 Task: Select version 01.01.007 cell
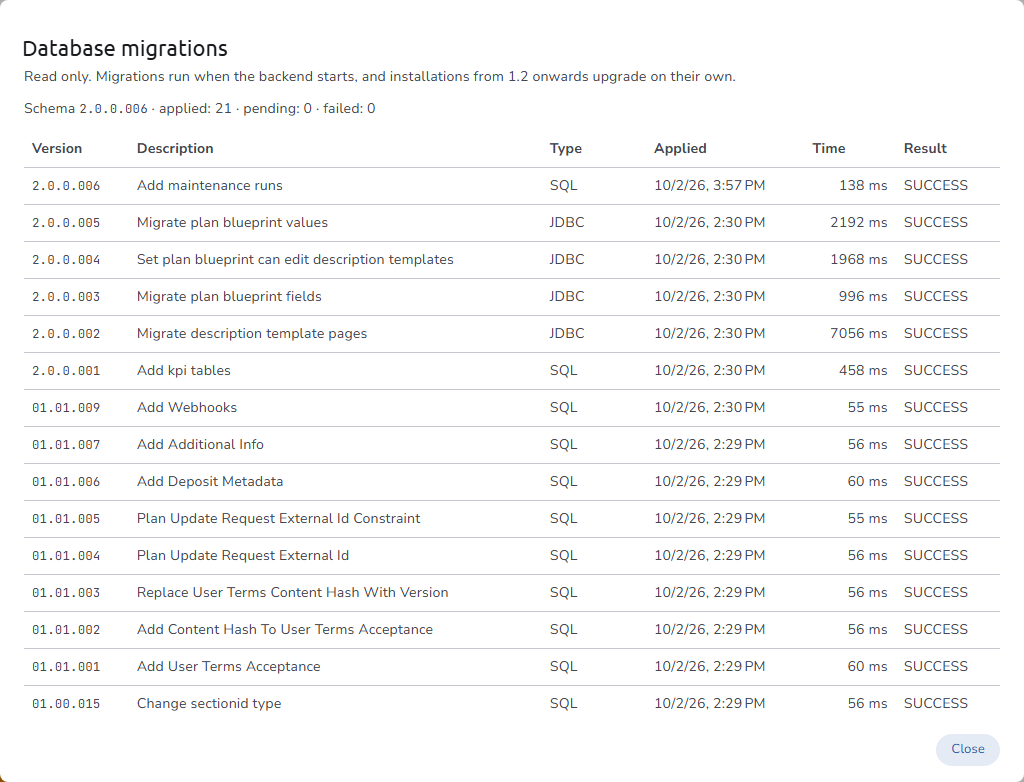click(x=66, y=445)
